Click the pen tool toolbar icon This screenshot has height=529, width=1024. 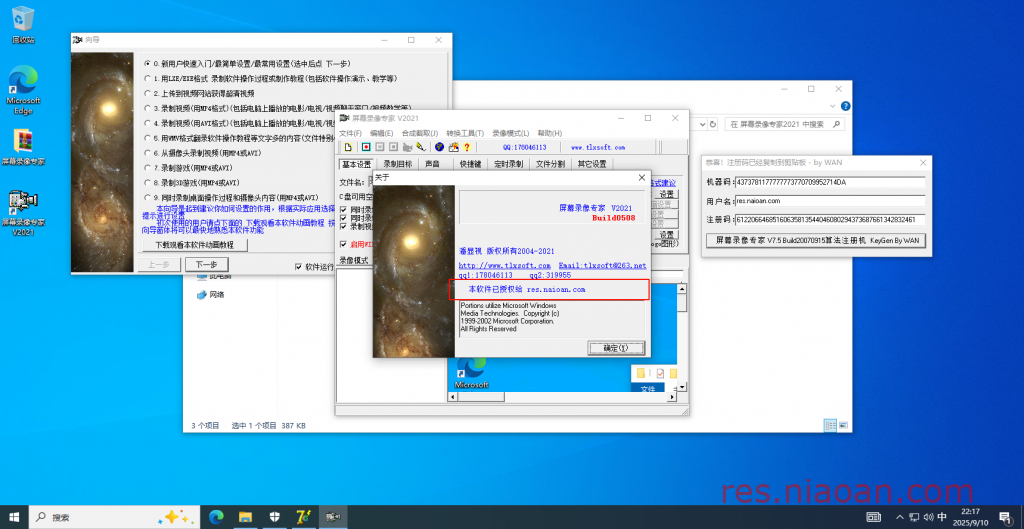[x=421, y=147]
